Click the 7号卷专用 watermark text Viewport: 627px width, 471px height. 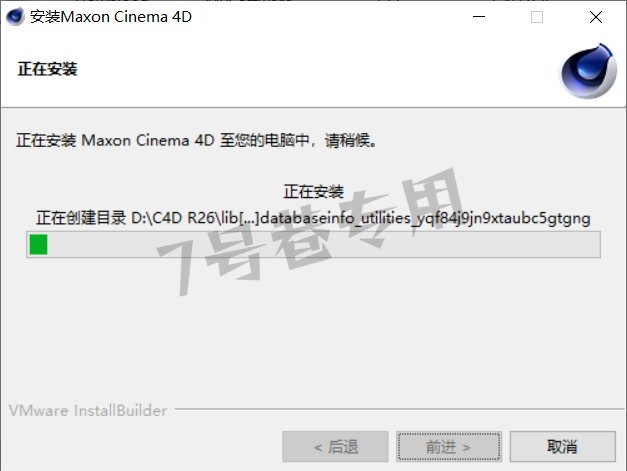coord(310,232)
